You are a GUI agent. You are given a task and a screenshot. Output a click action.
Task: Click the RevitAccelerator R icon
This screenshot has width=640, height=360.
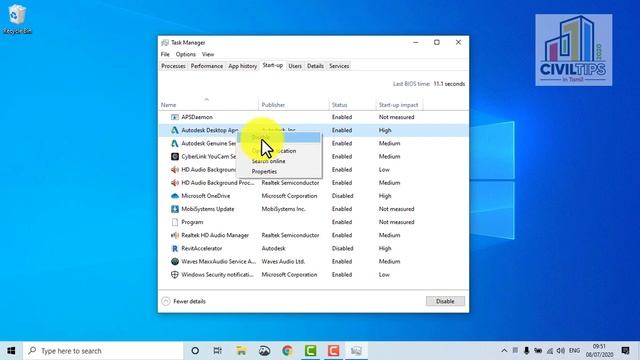(175, 248)
